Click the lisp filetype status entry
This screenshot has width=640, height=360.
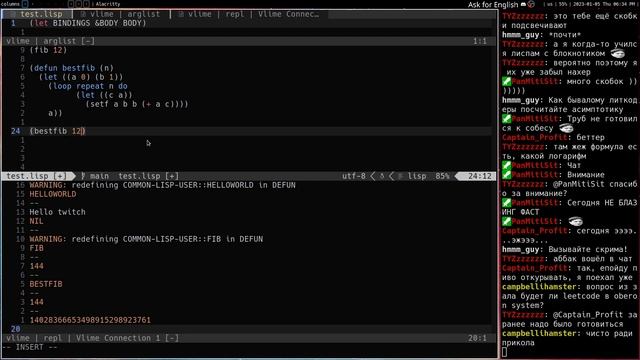pyautogui.click(x=417, y=176)
